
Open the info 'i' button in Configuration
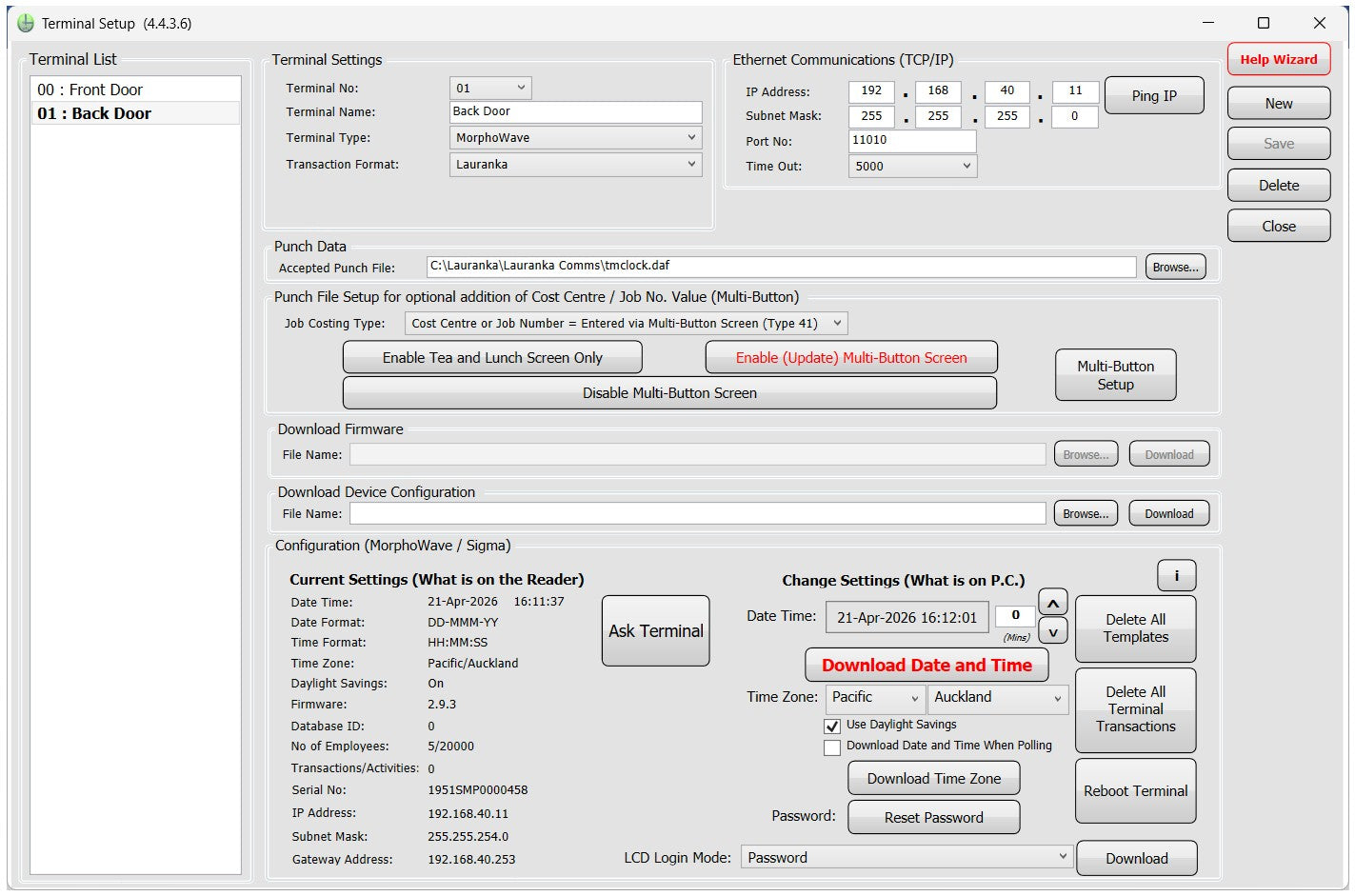point(1176,575)
